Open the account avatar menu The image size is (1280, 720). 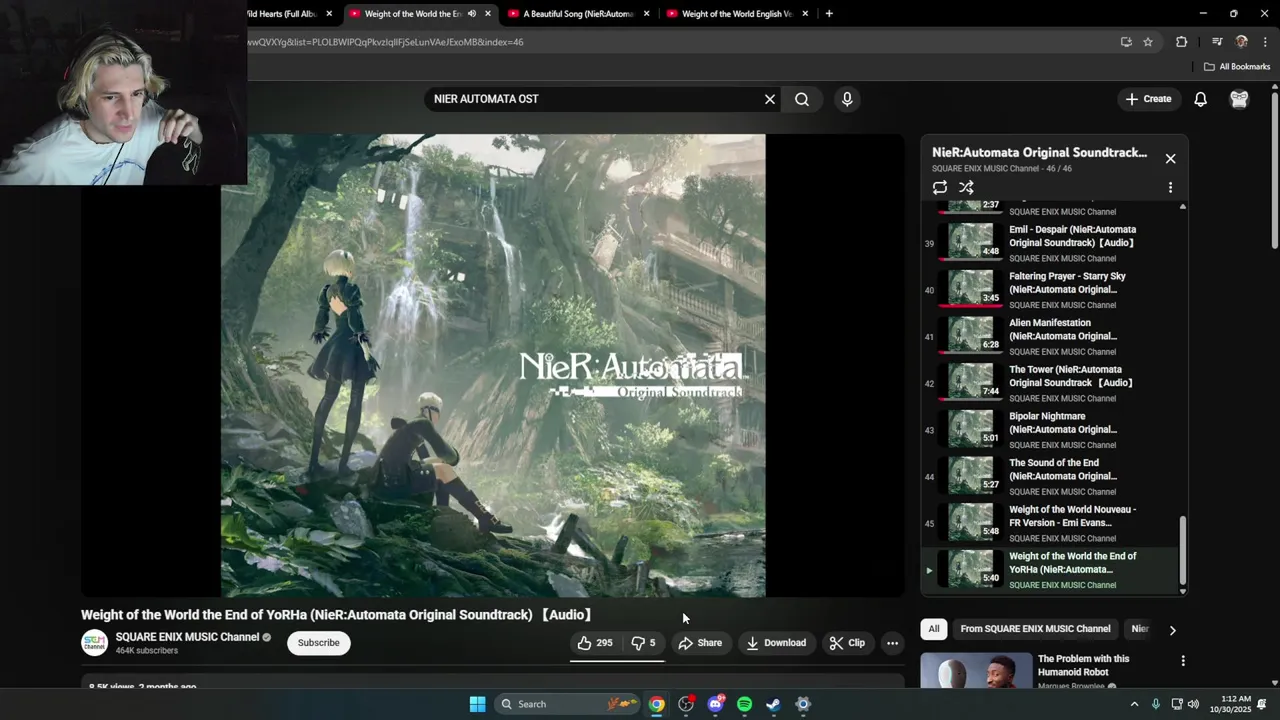1239,99
